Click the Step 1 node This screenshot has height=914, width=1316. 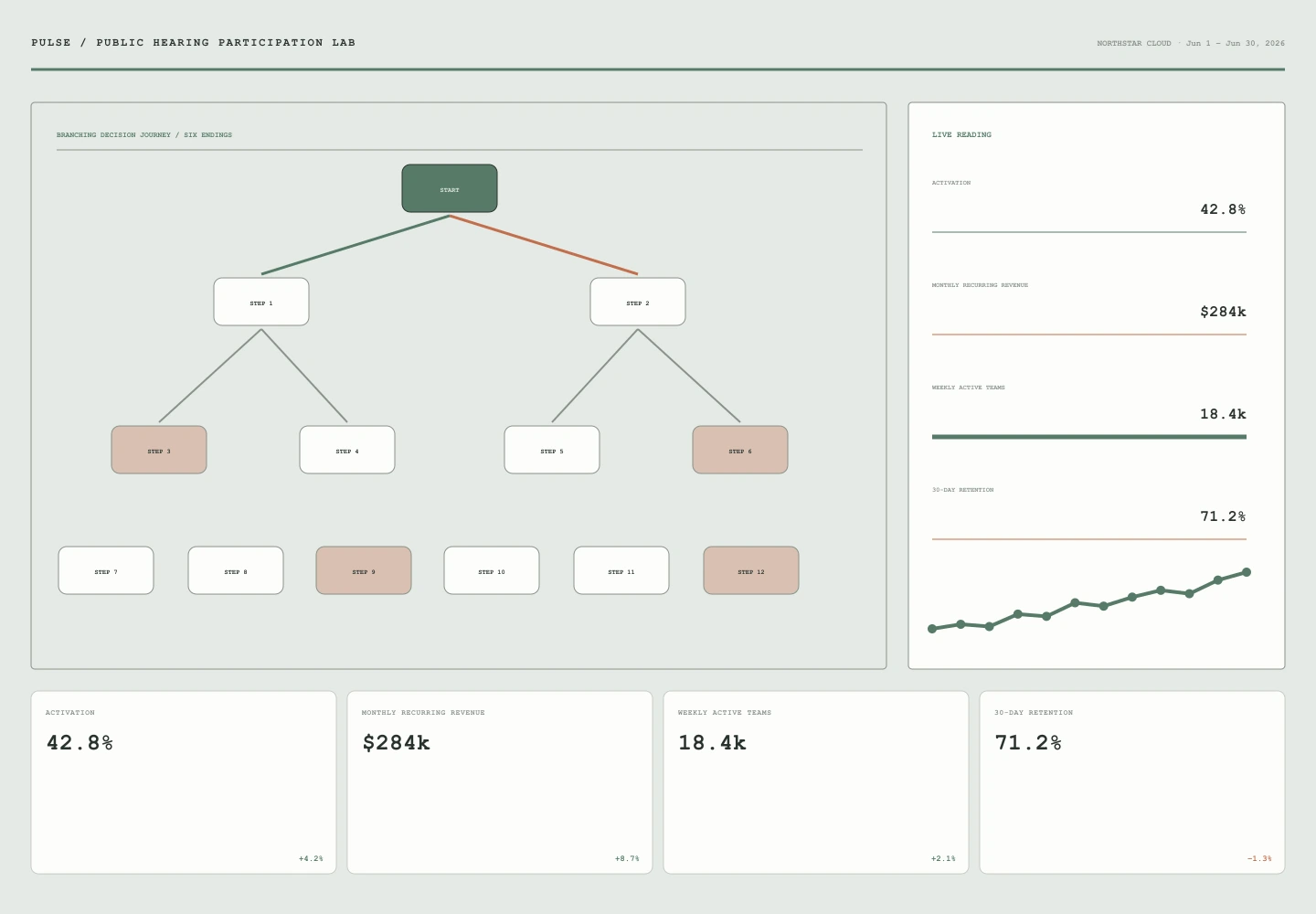[261, 302]
